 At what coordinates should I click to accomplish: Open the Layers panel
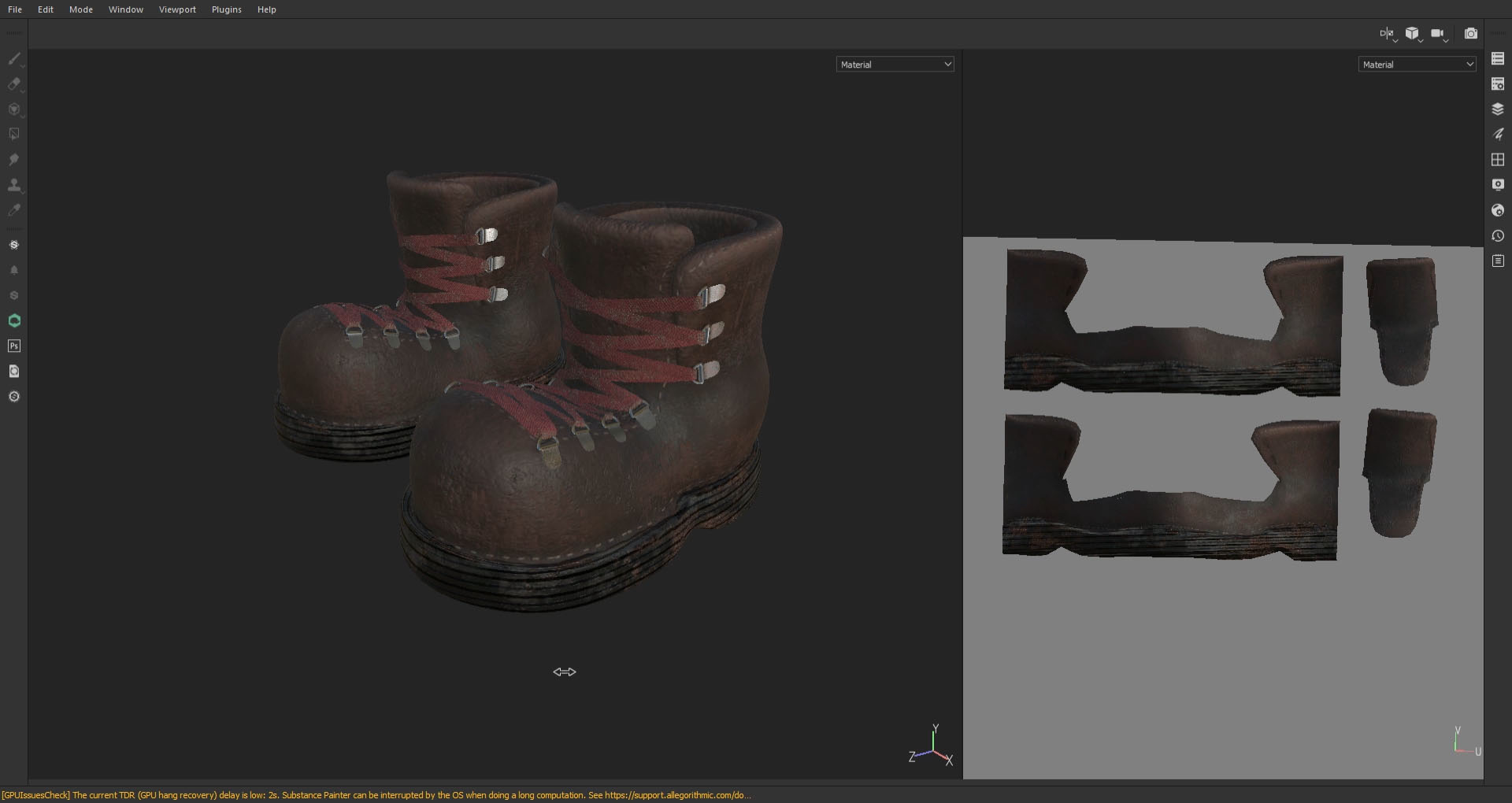pos(1498,109)
